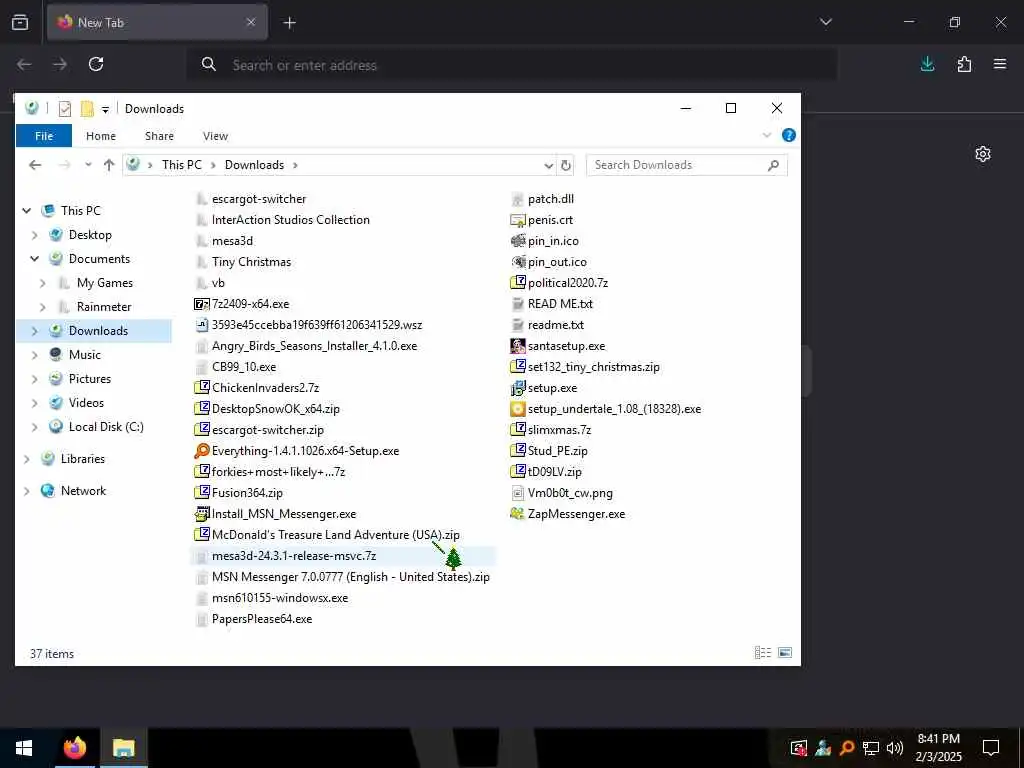Click Firefox icon on the taskbar

click(x=74, y=748)
